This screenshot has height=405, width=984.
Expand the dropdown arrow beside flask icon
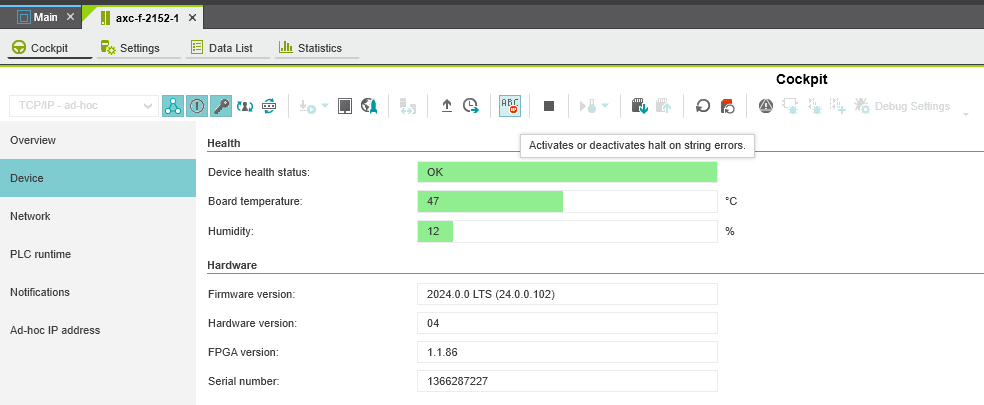pyautogui.click(x=605, y=105)
